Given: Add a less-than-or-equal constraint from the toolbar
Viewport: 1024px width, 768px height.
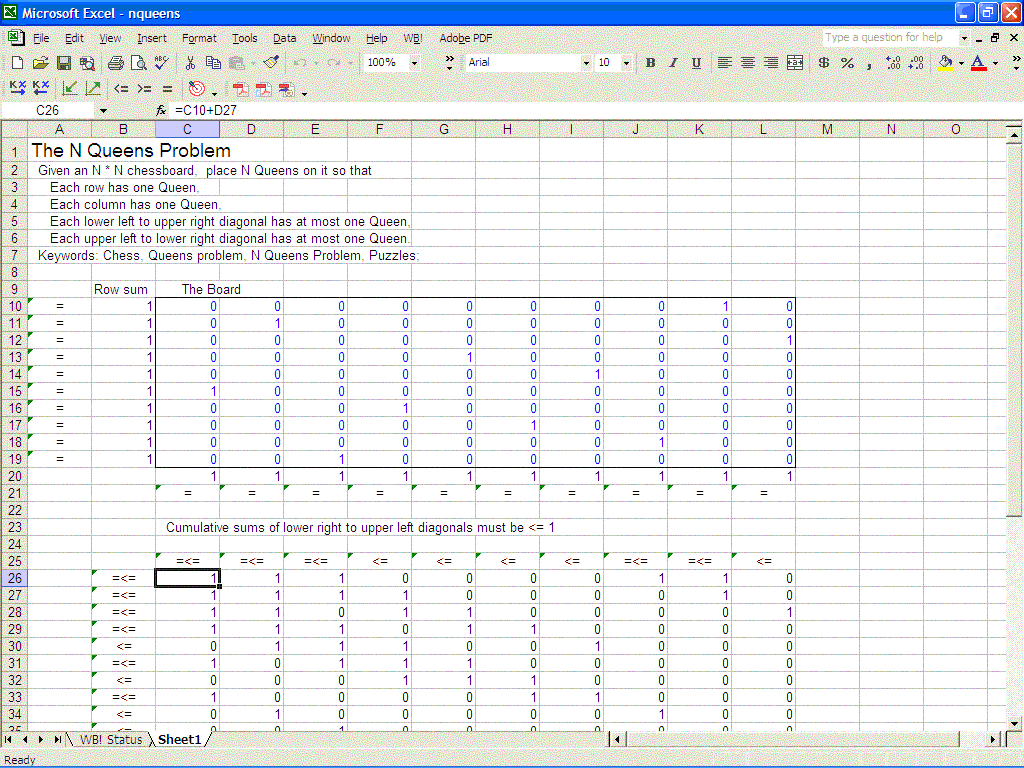Looking at the screenshot, I should coord(121,88).
